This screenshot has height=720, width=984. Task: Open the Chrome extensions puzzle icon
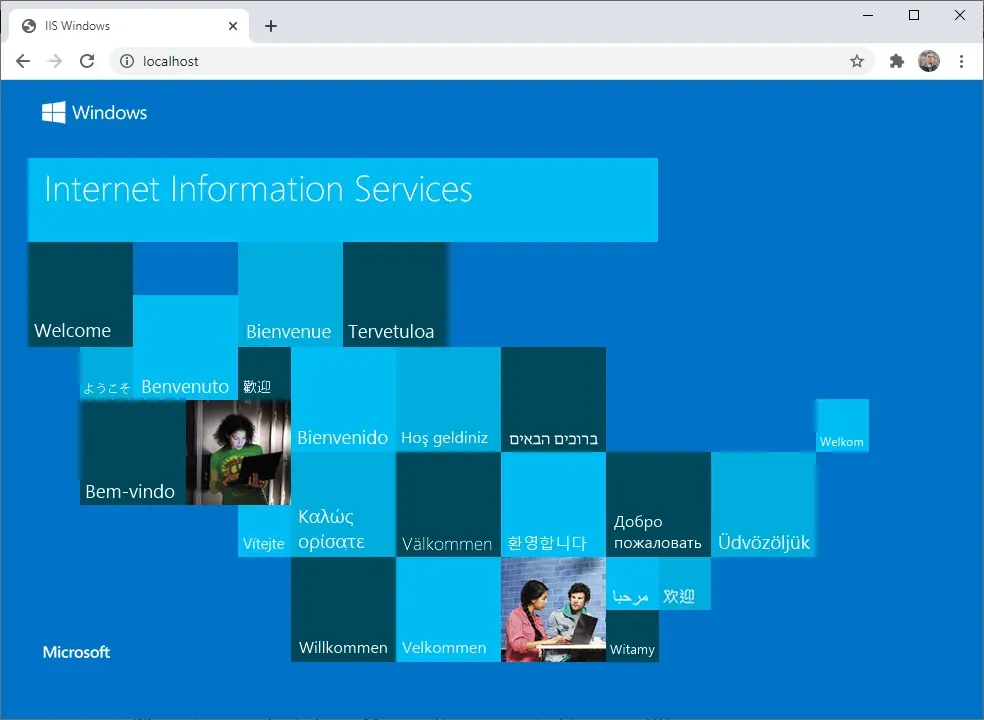[x=896, y=61]
